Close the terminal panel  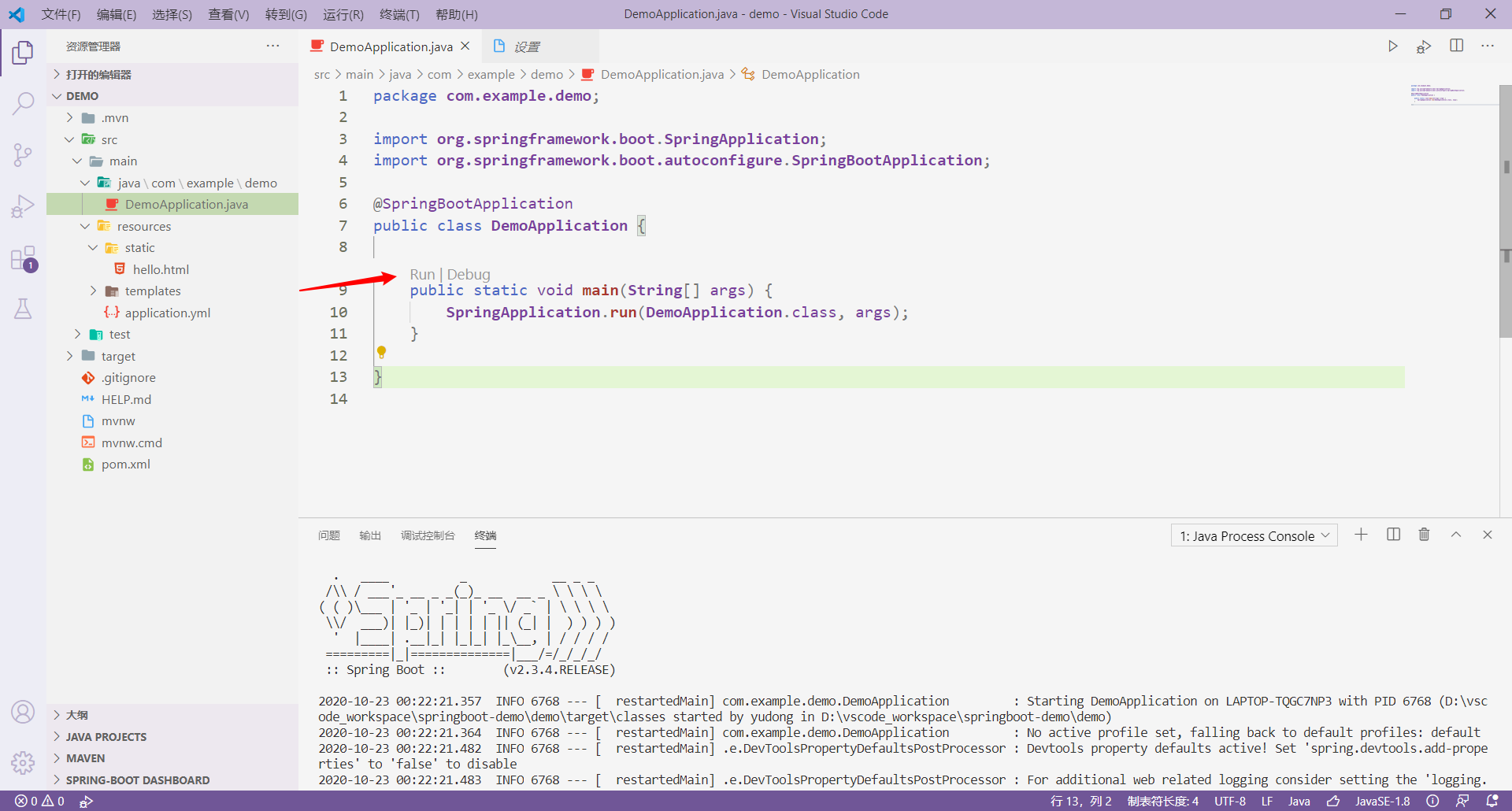(x=1488, y=535)
